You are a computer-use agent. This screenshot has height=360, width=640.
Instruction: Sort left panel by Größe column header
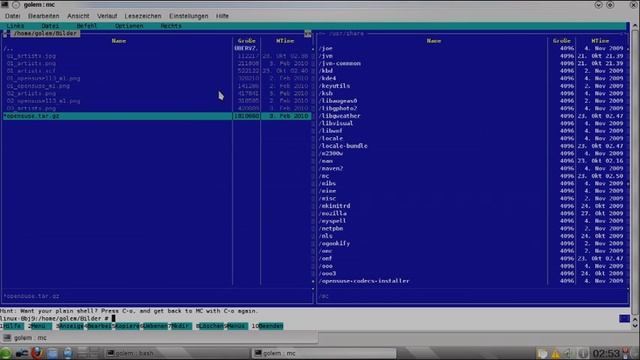[247, 41]
